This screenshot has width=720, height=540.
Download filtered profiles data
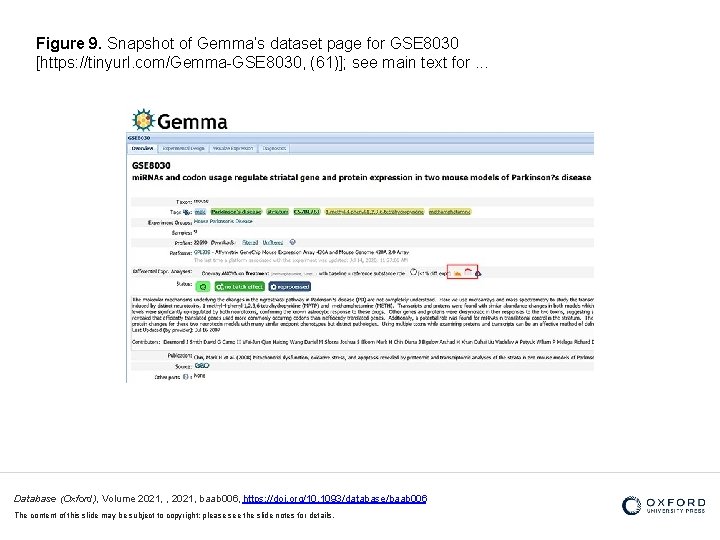coord(250,242)
